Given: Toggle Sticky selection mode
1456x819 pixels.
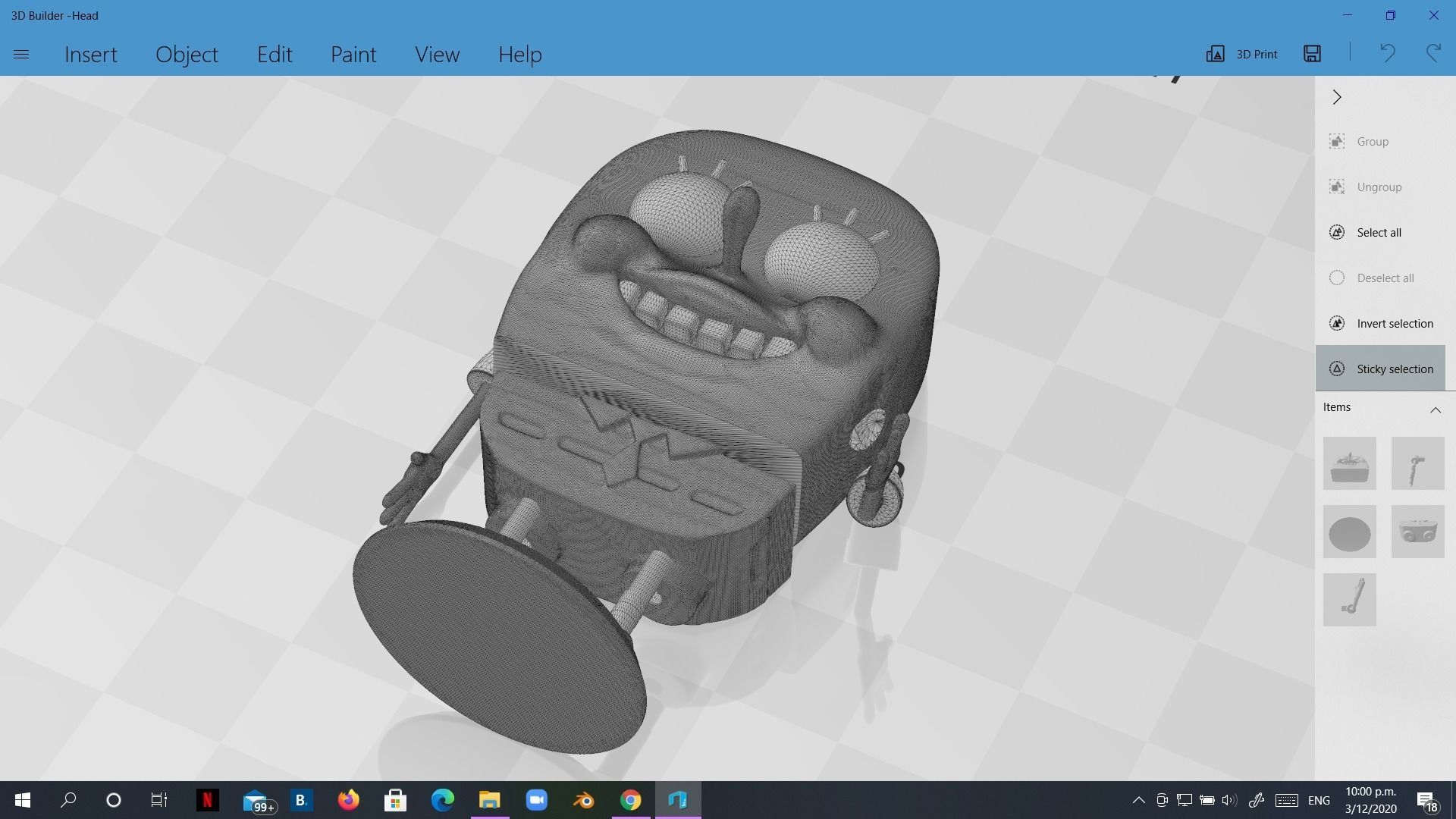Looking at the screenshot, I should [x=1380, y=369].
